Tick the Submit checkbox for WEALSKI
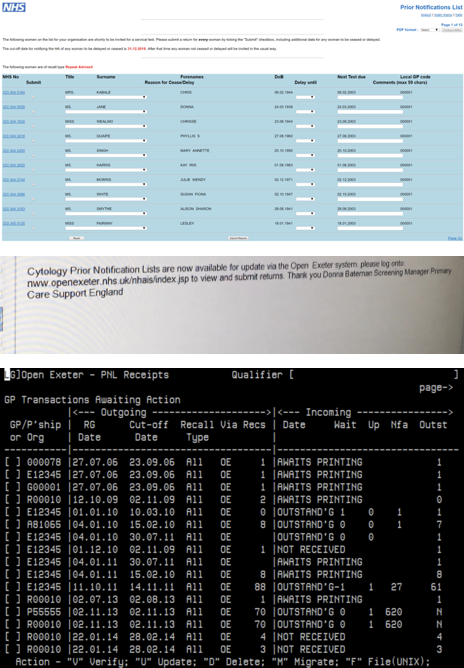The width and height of the screenshot is (464, 668). [x=33, y=127]
